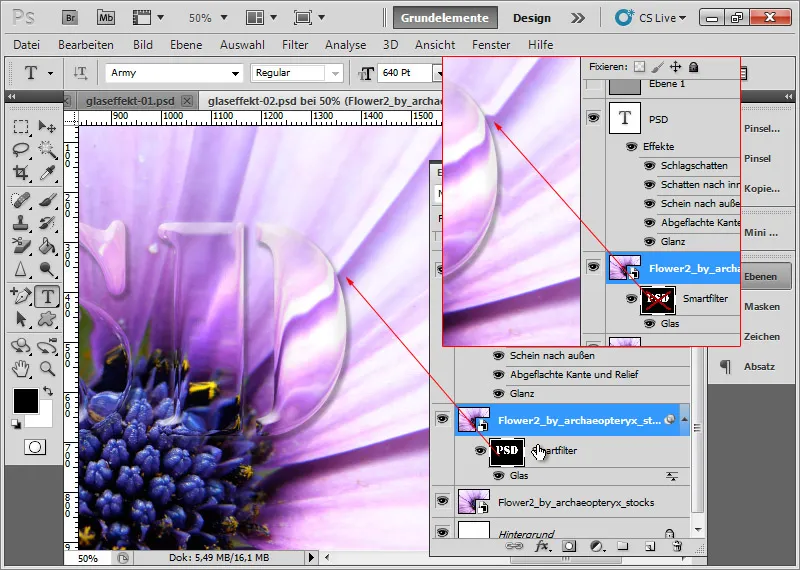The width and height of the screenshot is (800, 570).
Task: Hide the Glas smart filter
Action: coord(498,476)
